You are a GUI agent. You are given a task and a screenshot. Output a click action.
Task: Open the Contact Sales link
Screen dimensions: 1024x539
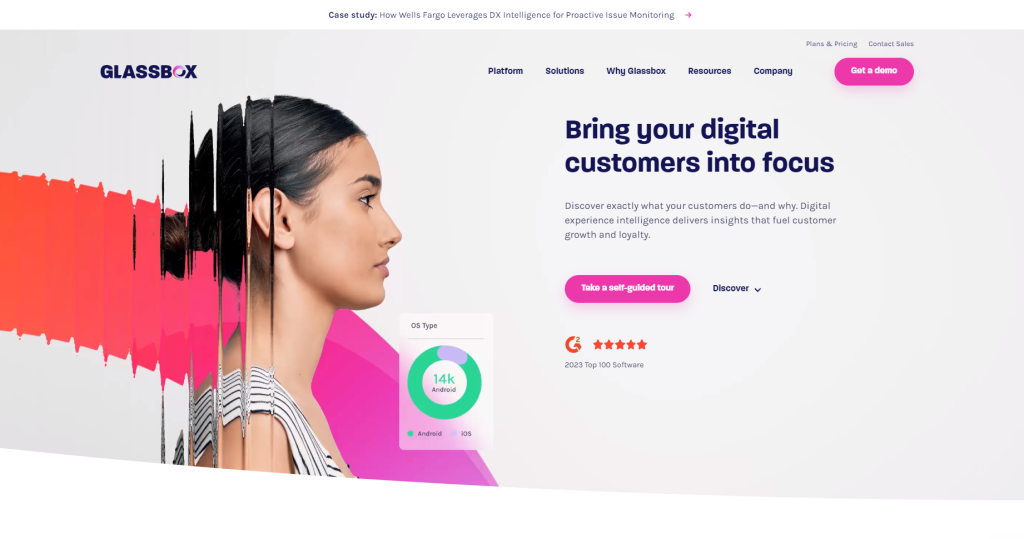[891, 44]
